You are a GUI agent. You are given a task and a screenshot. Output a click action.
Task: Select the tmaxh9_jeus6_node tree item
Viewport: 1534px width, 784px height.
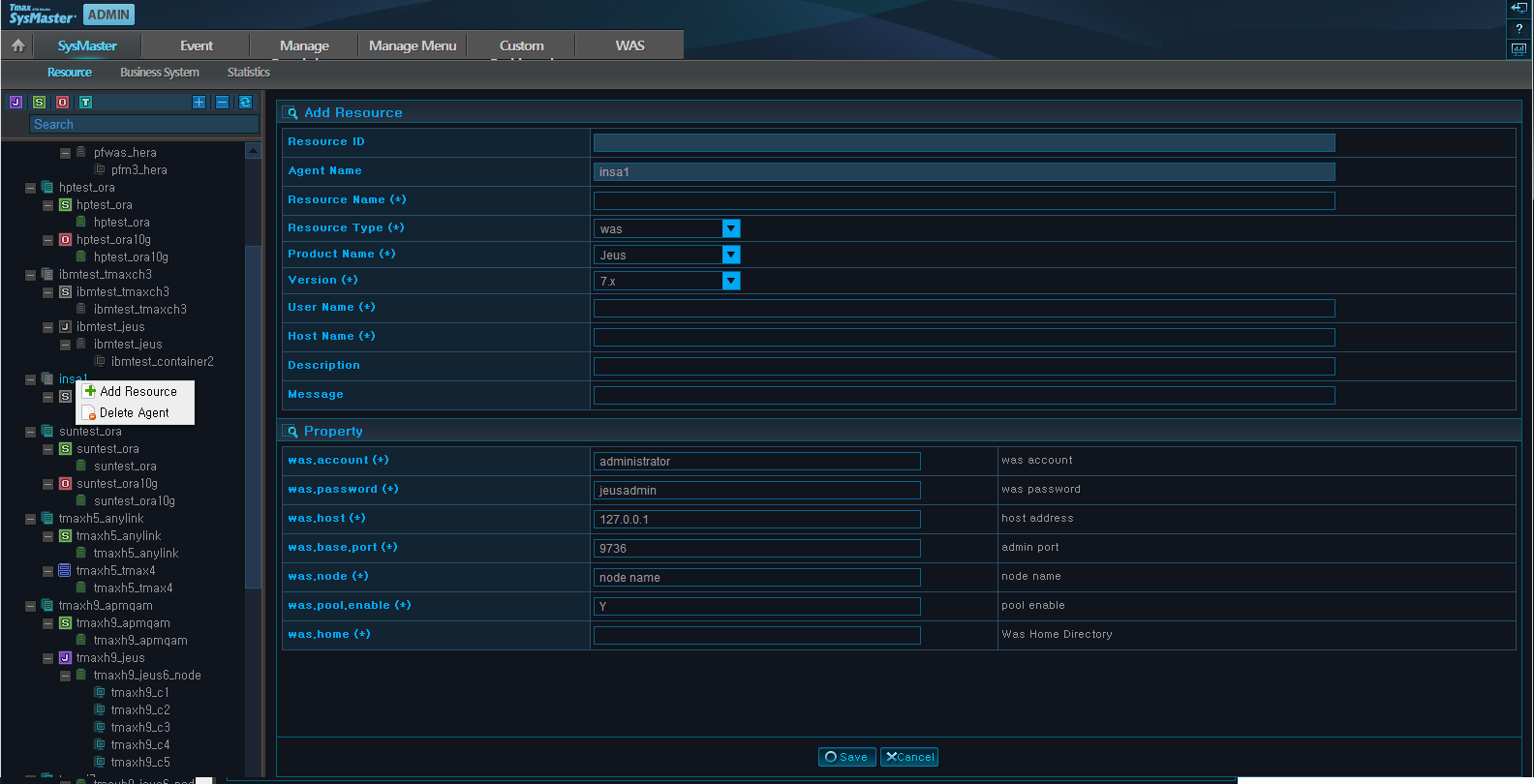tap(147, 675)
